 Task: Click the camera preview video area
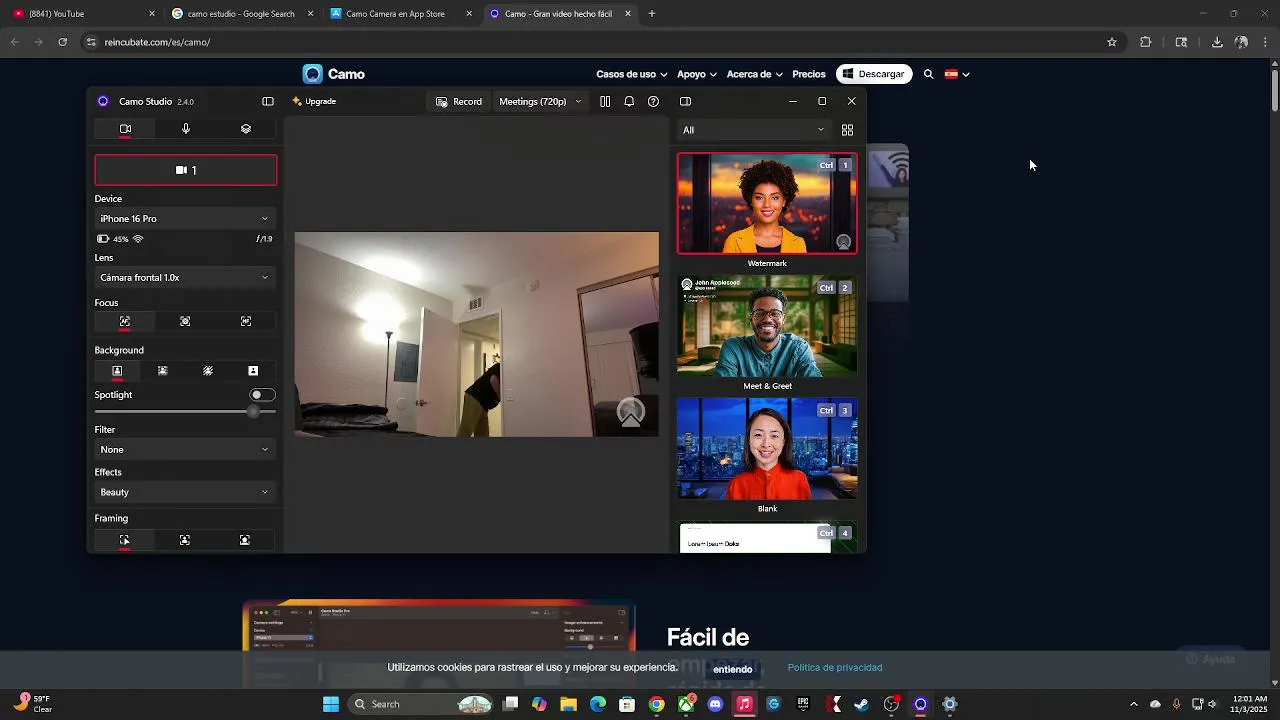(x=477, y=334)
